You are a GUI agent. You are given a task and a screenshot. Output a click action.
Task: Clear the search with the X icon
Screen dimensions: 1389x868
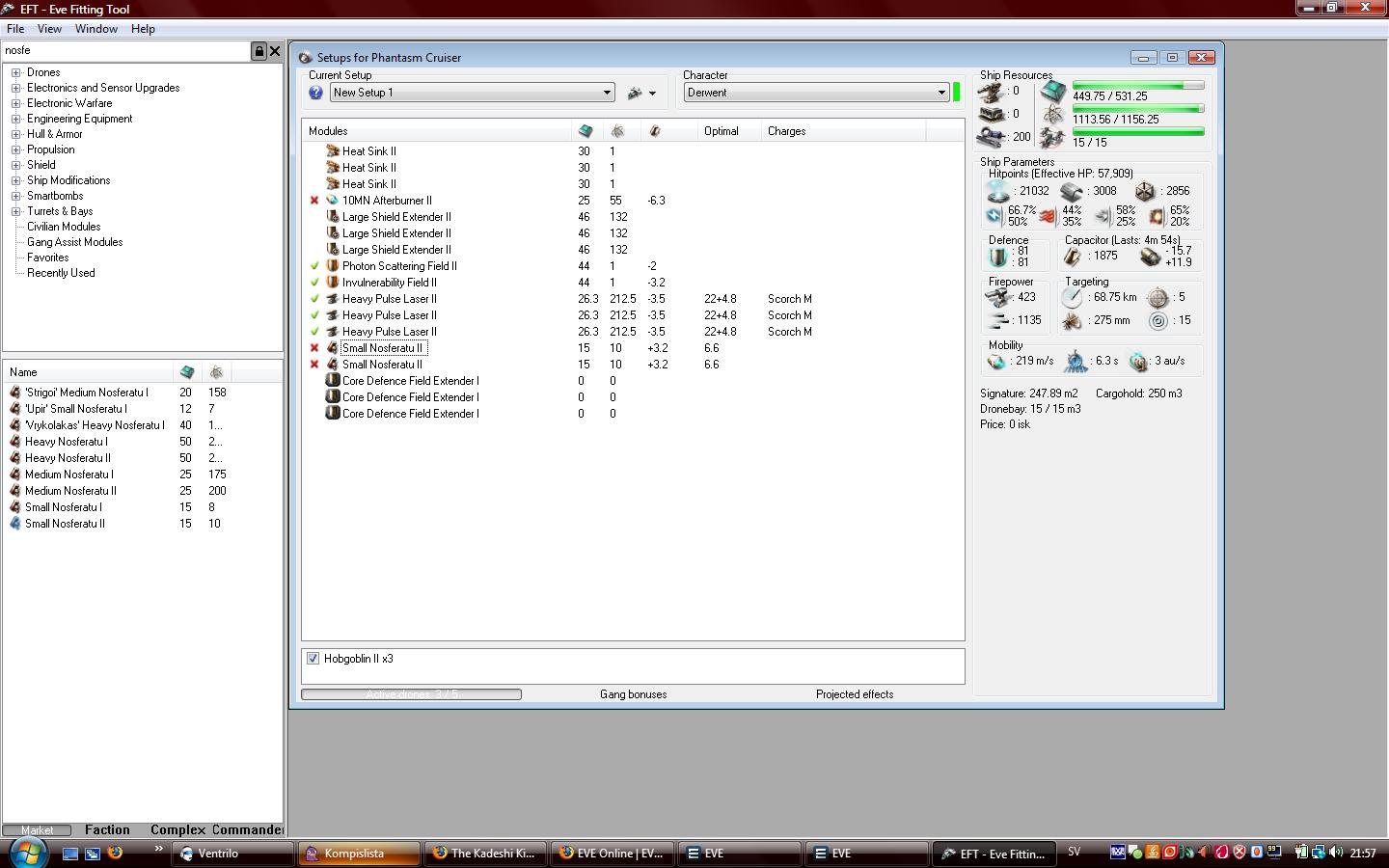(275, 51)
